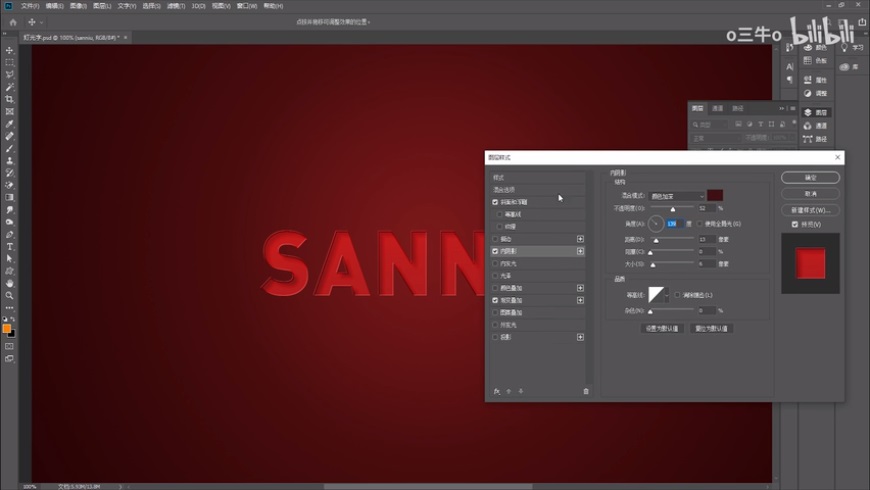Select the Zoom magnifier tool
The image size is (870, 490).
[10, 295]
